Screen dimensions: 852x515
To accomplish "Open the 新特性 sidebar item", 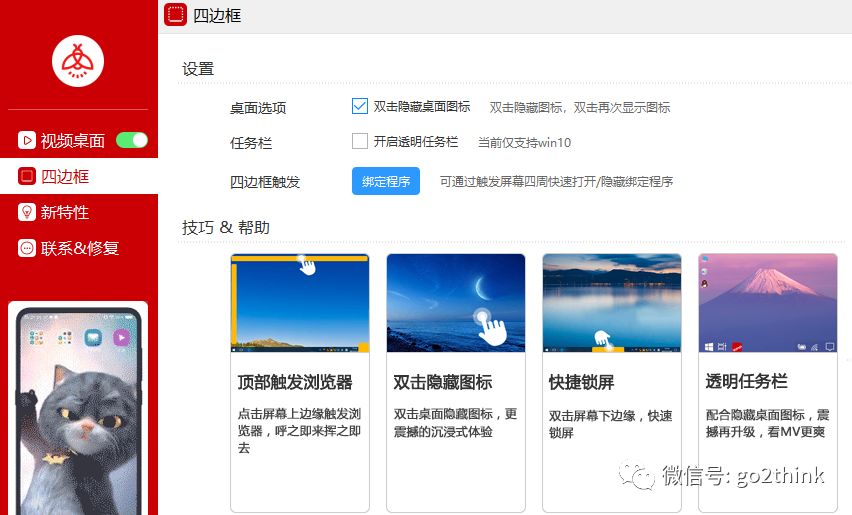I will click(65, 212).
